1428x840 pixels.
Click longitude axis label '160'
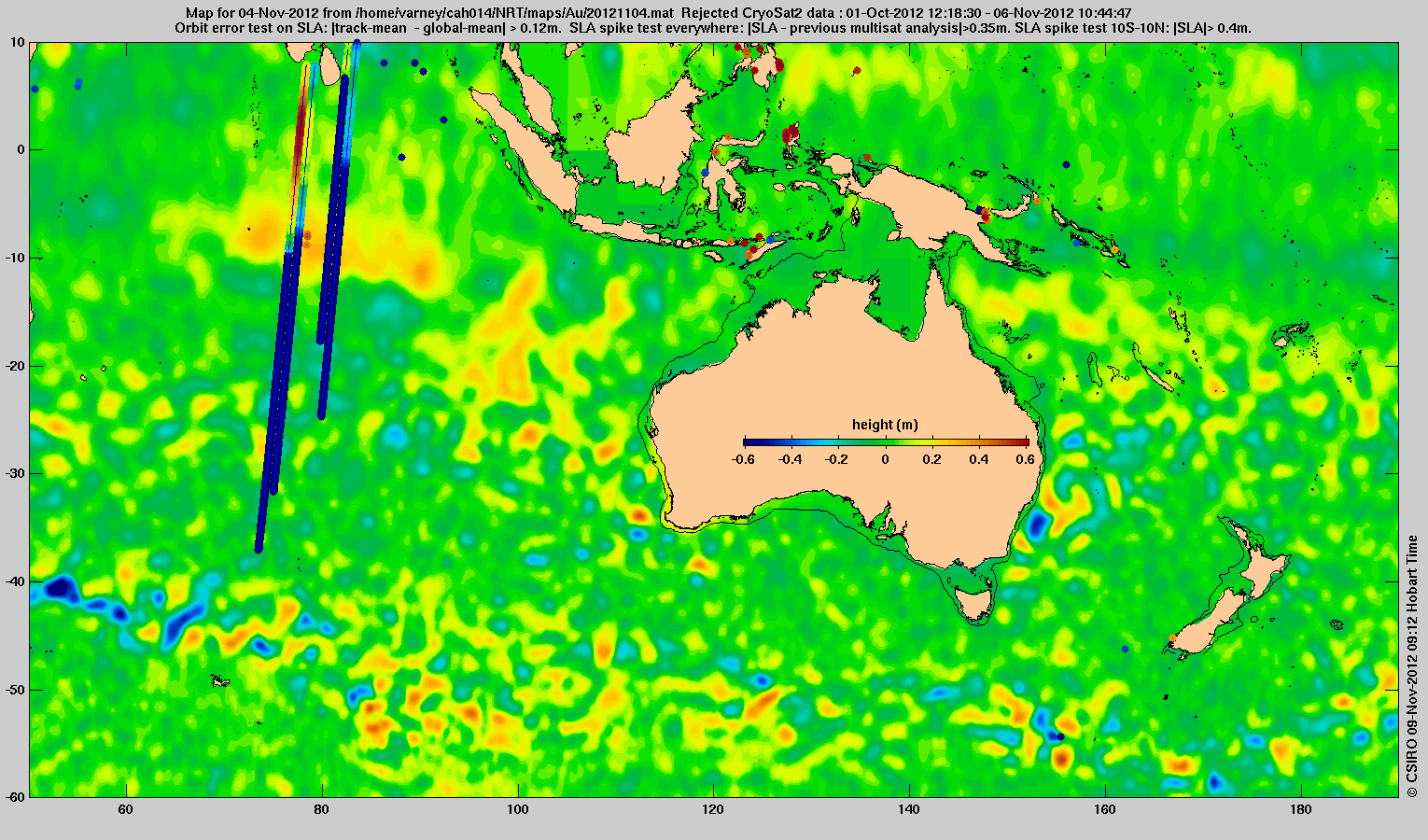click(1104, 810)
